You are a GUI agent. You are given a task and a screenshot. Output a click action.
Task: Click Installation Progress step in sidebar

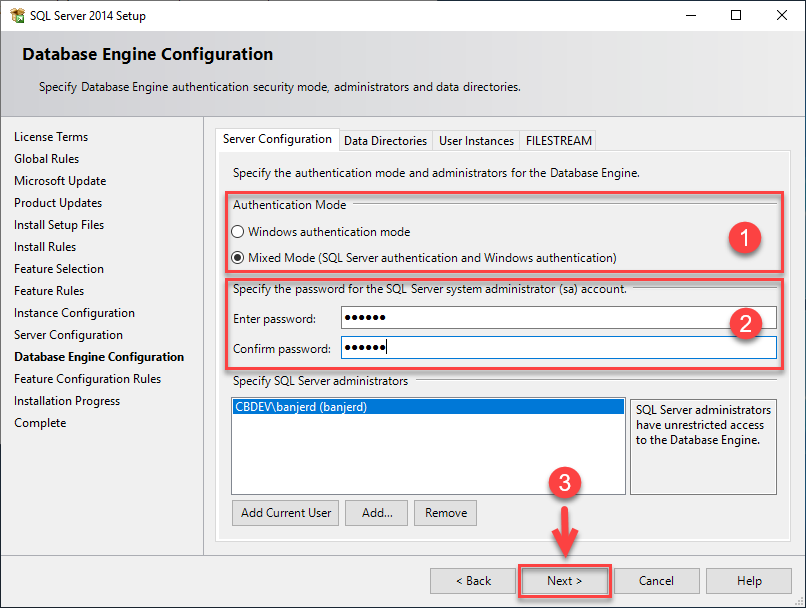(x=67, y=401)
